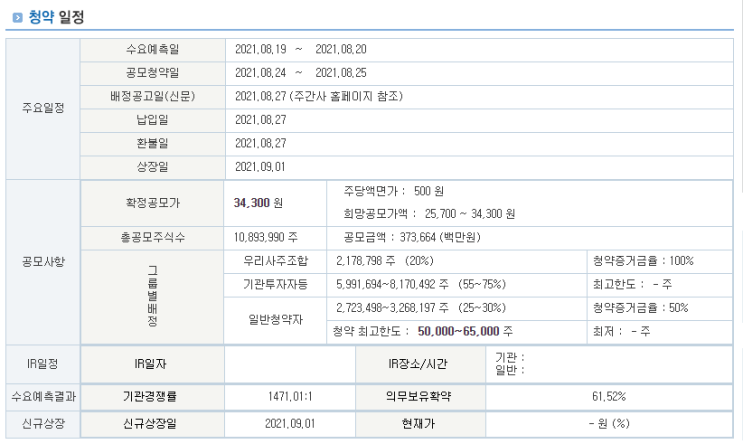Screen dimensions: 743x444
Task: Click the 공모사항 row header
Action: pyautogui.click(x=43, y=262)
